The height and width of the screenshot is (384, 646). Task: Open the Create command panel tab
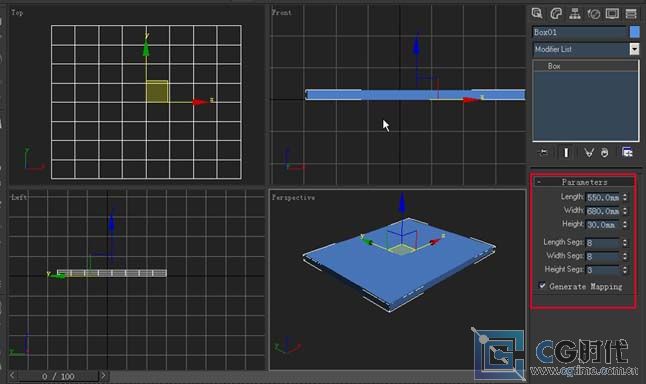(x=537, y=14)
